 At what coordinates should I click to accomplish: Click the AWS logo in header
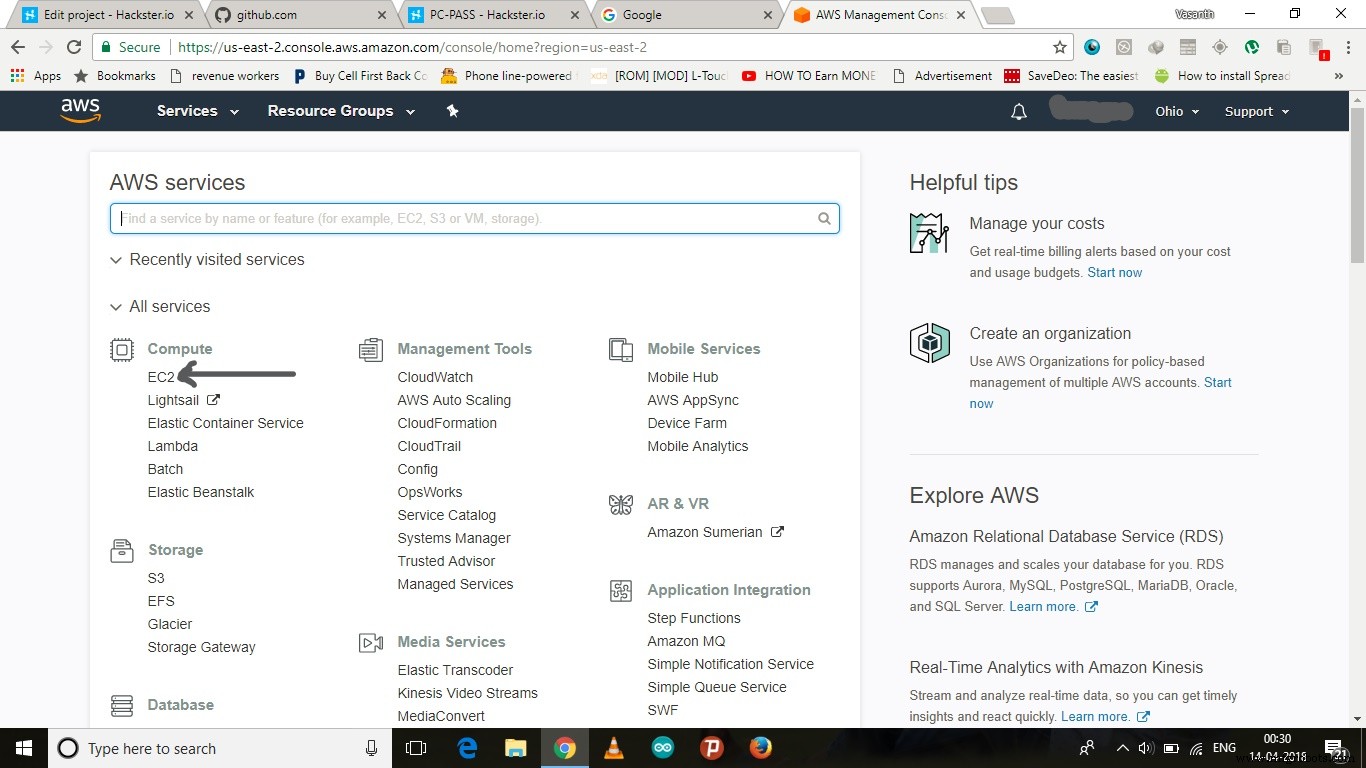80,110
